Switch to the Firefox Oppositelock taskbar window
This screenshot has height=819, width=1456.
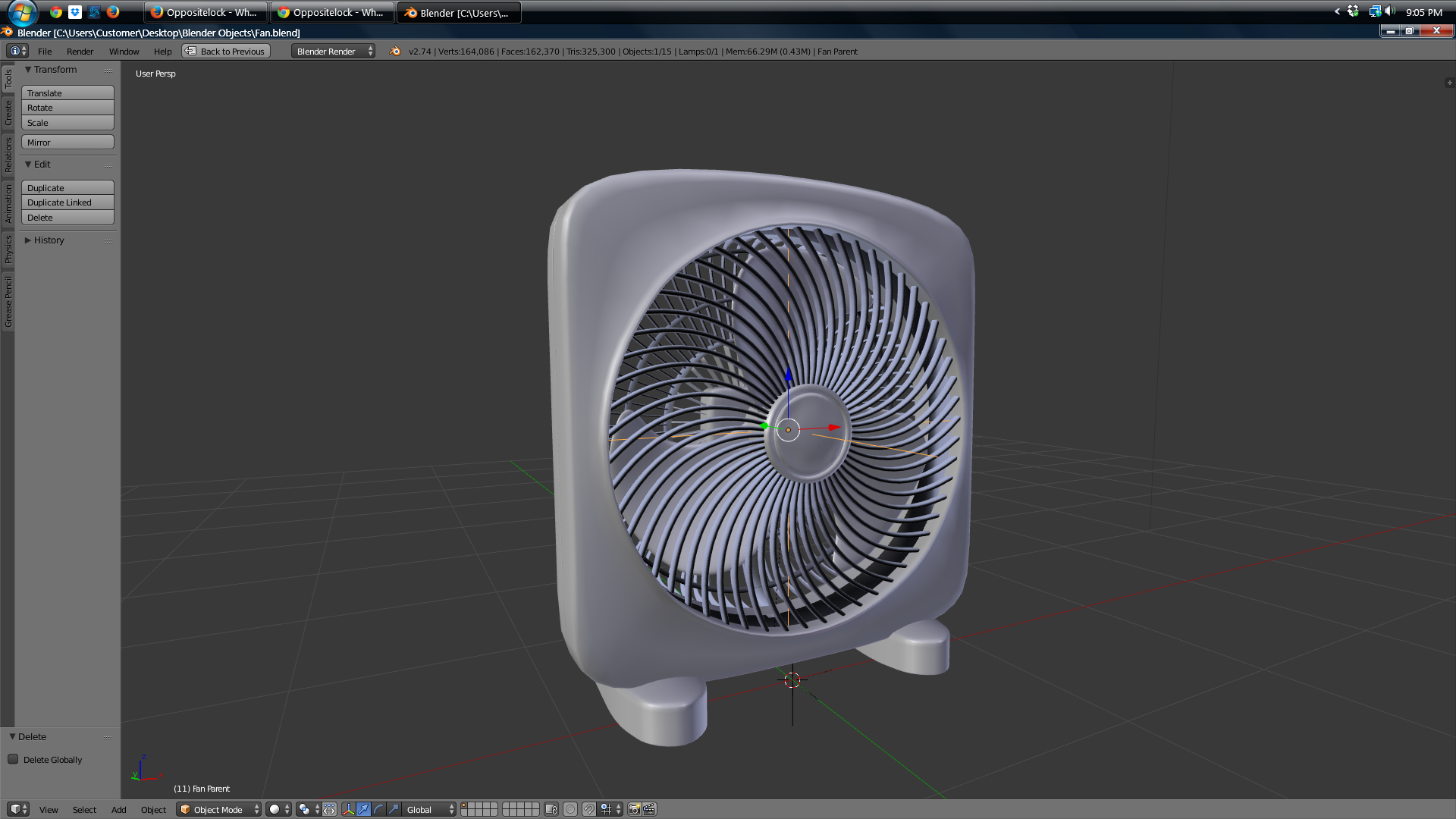206,12
